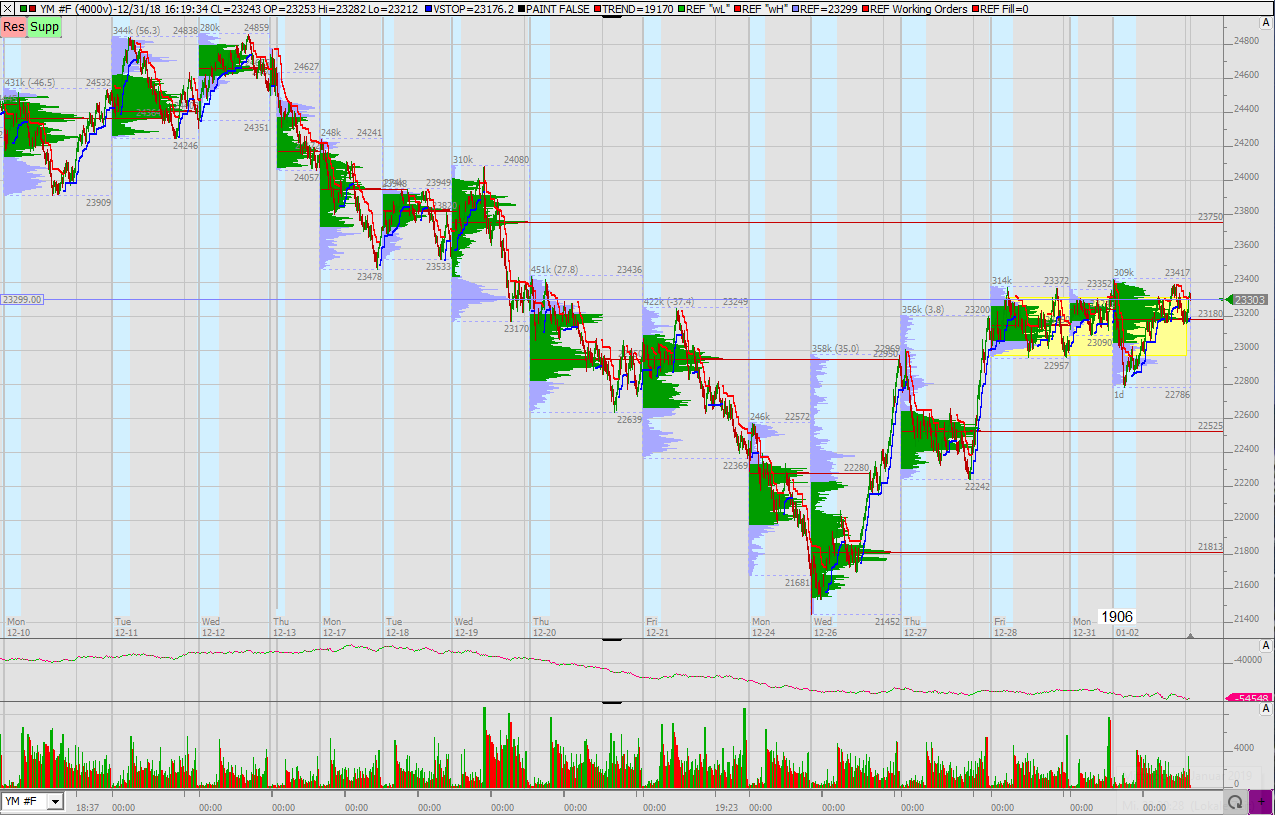Open the YM #F symbol dropdown at bottom left

[55, 801]
